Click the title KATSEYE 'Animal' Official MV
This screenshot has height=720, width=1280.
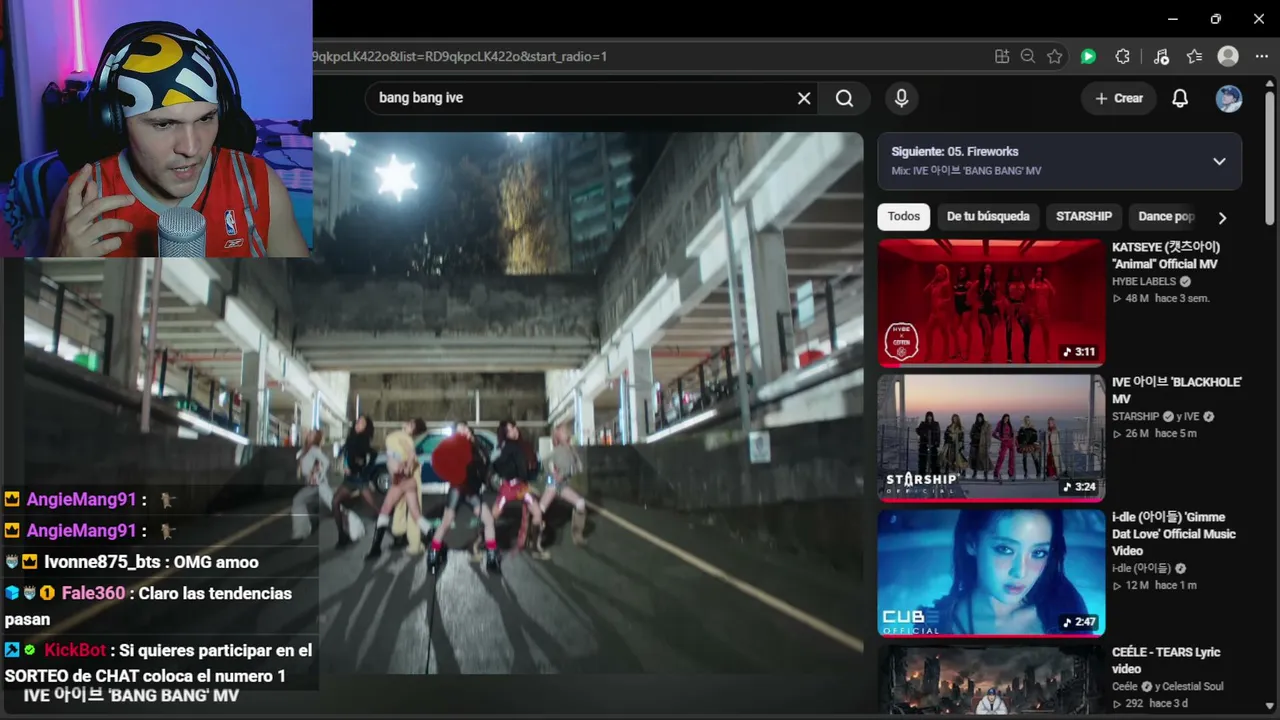coord(1166,255)
